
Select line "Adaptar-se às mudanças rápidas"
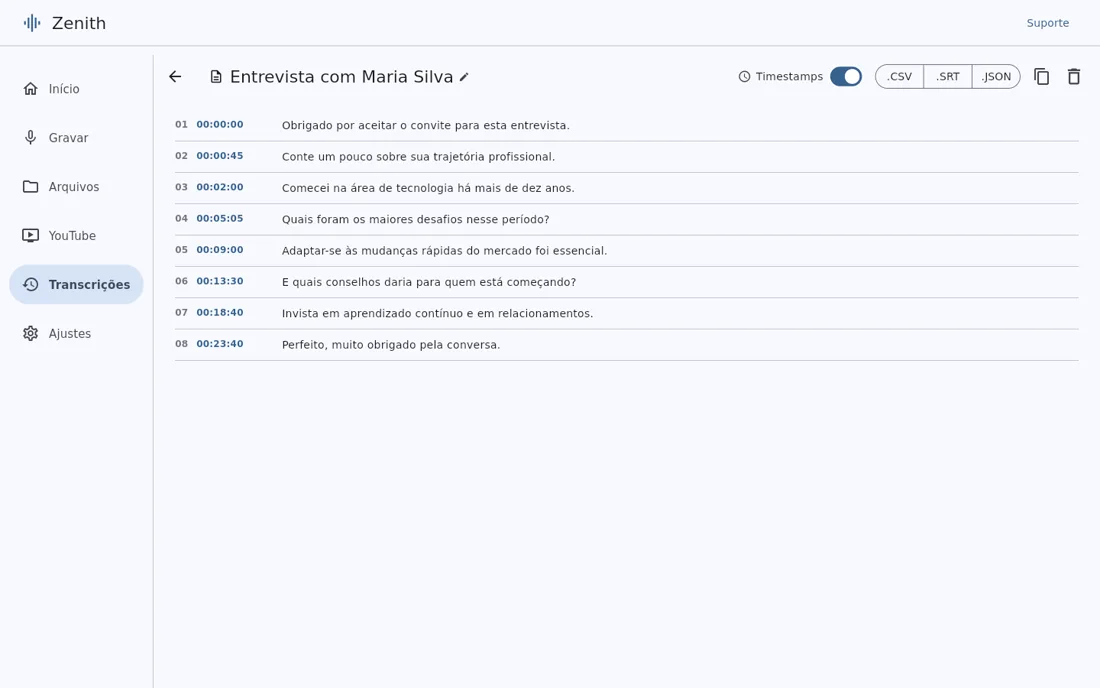coord(445,250)
